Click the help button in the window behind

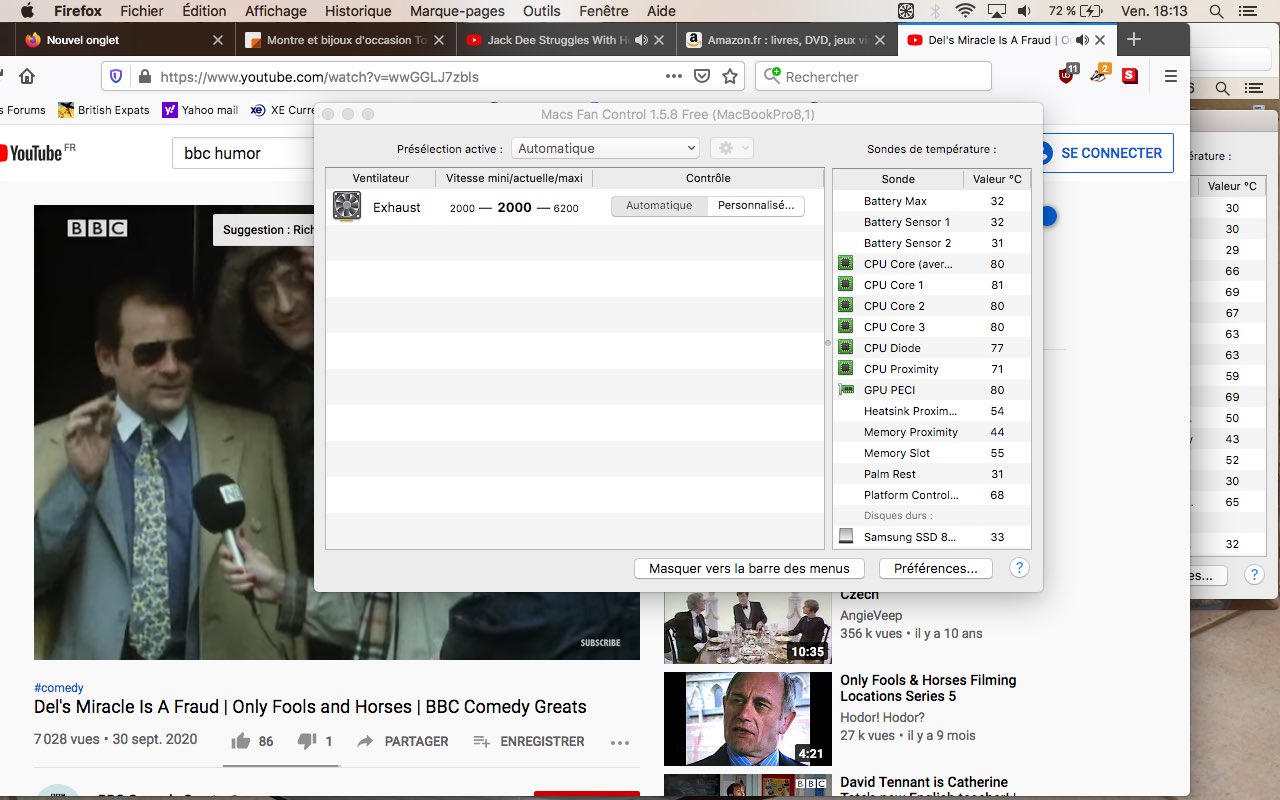(1253, 575)
